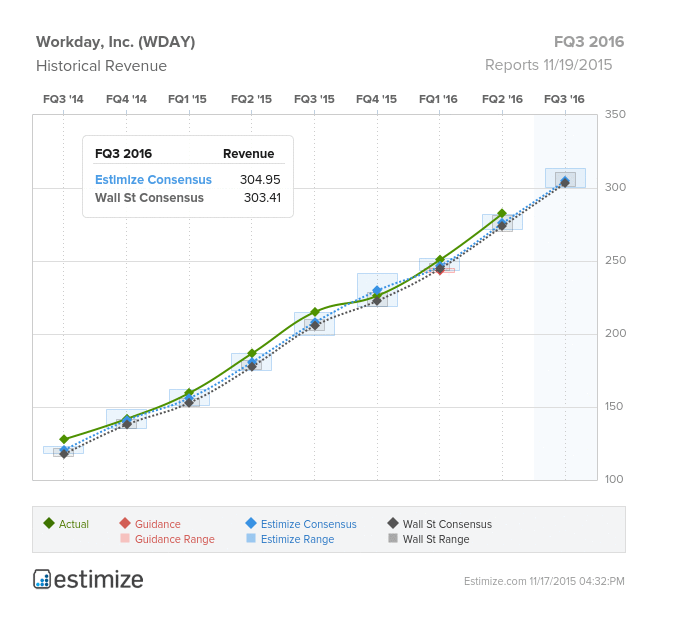The width and height of the screenshot is (675, 620).
Task: Click the Estimize.com timestamp text
Action: [544, 581]
